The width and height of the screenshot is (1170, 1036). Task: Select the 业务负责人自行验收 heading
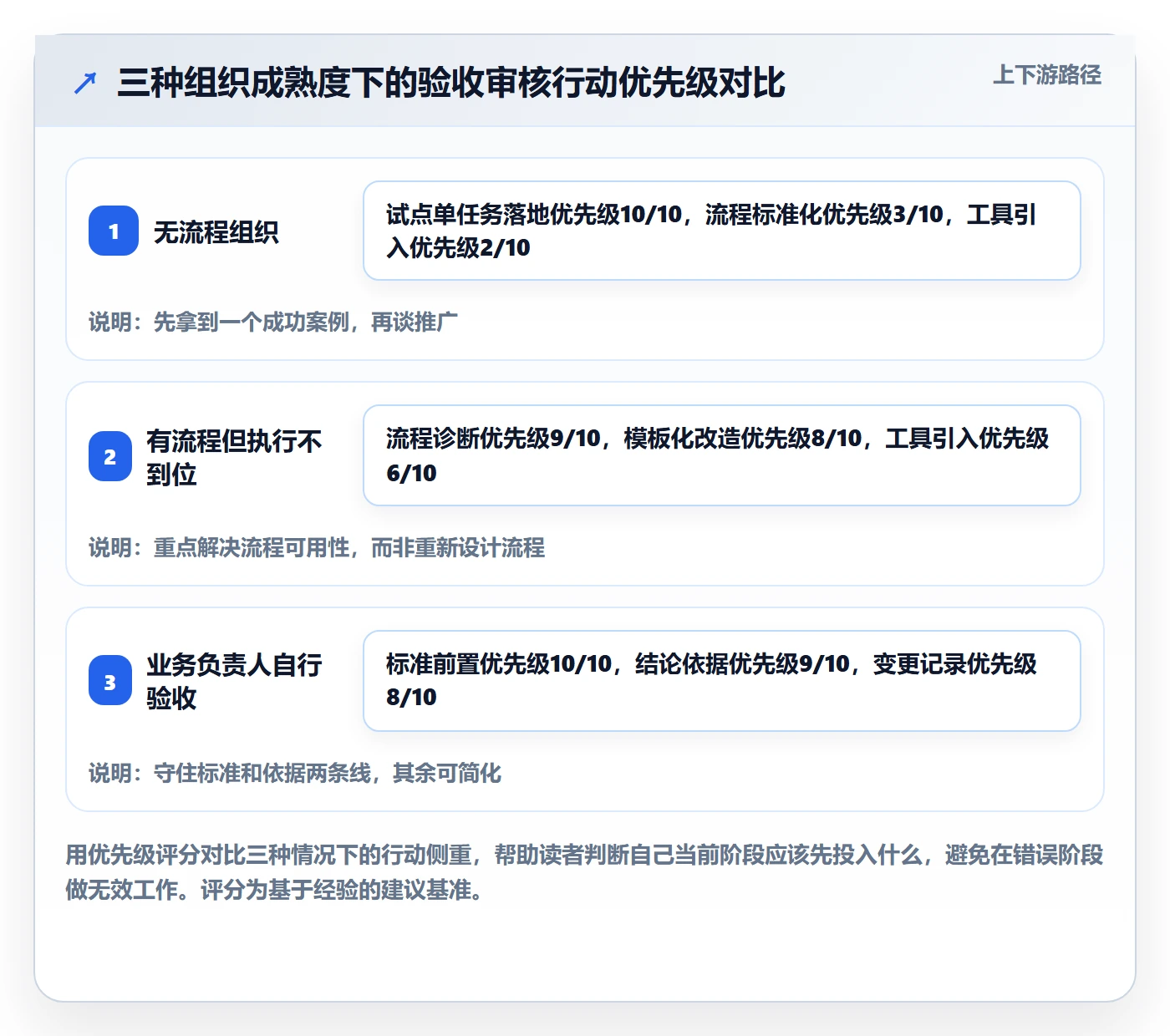(x=234, y=681)
